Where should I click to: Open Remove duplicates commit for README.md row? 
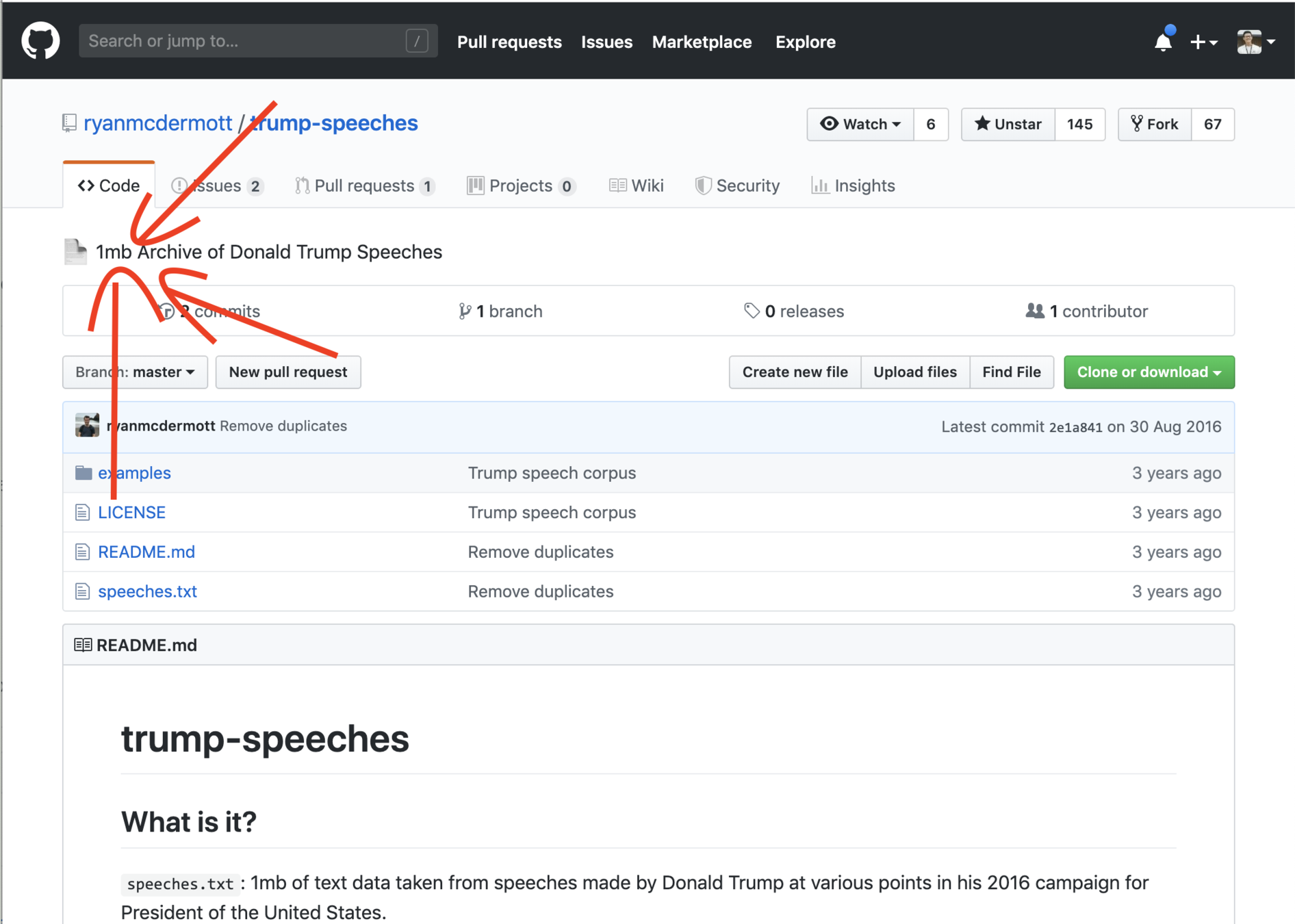[x=541, y=552]
